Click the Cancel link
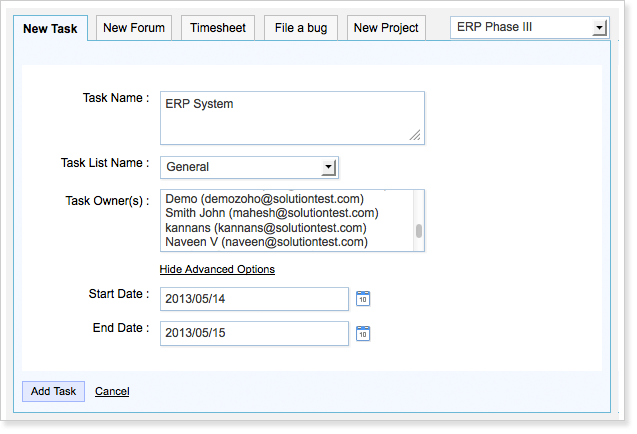 [x=112, y=391]
